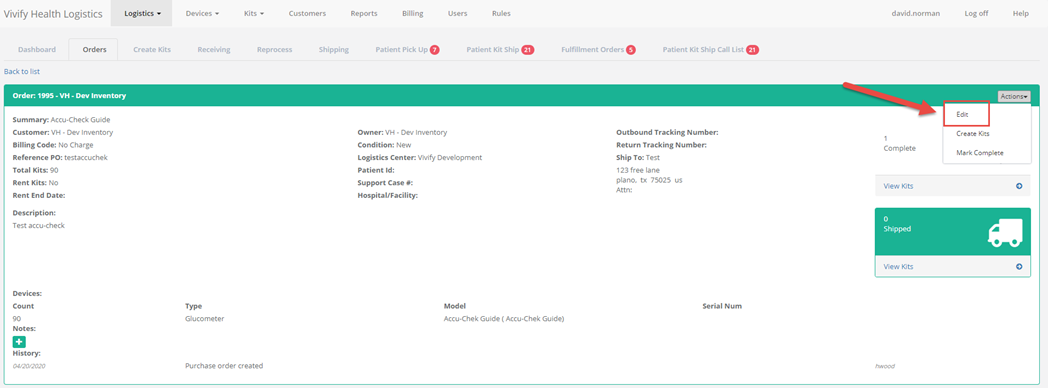The height and width of the screenshot is (388, 1048).
Task: Switch to the Dashboard tab
Action: point(37,49)
